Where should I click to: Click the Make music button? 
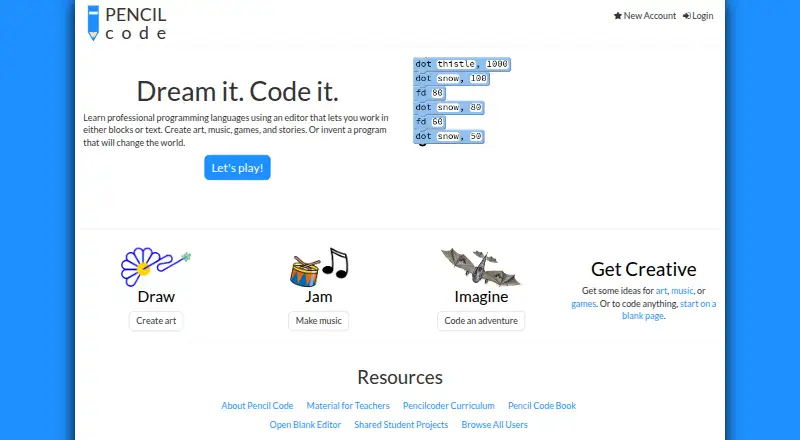click(x=318, y=321)
